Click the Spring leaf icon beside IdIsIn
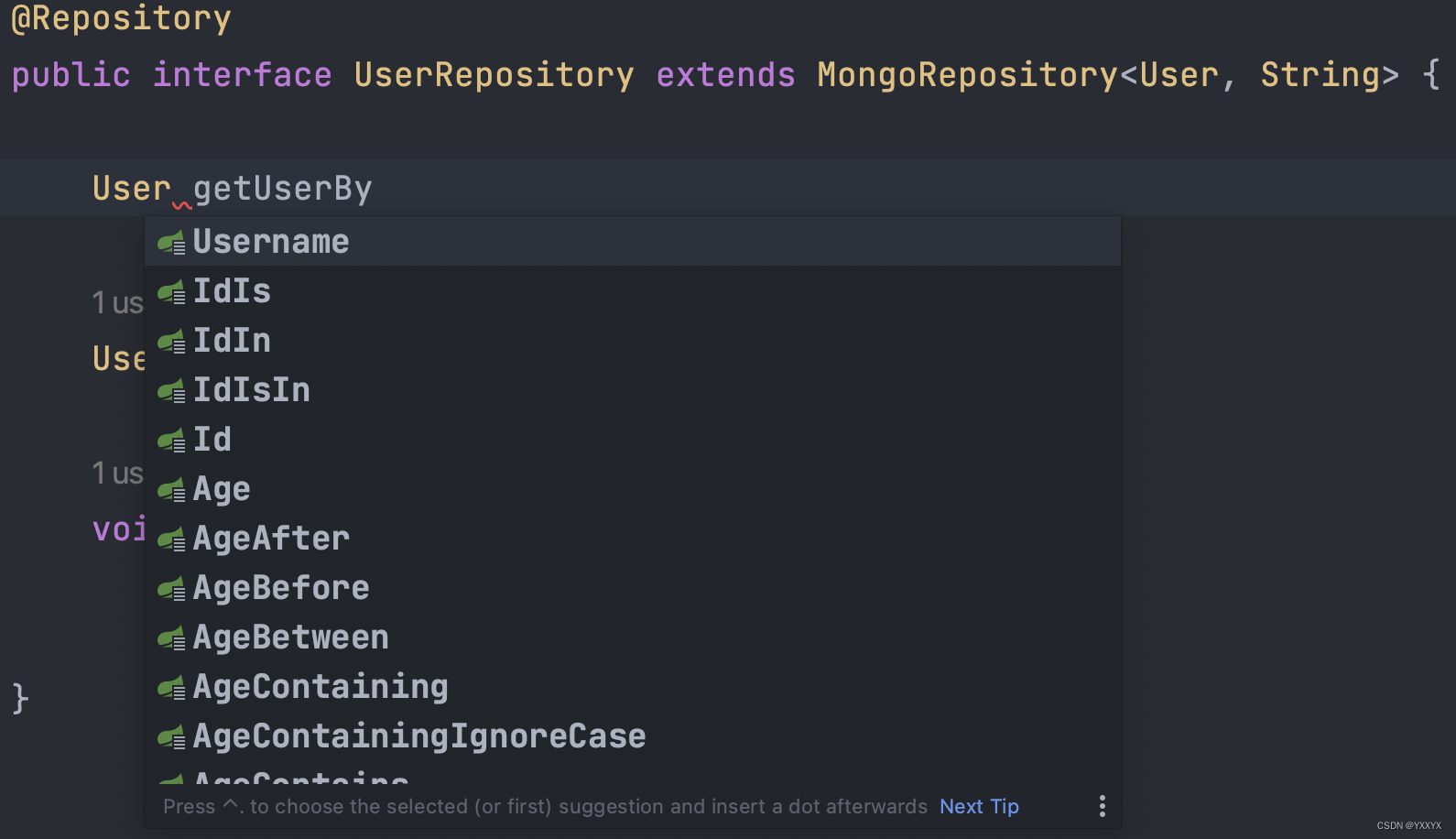Screen dimensions: 1456x839 [171, 391]
